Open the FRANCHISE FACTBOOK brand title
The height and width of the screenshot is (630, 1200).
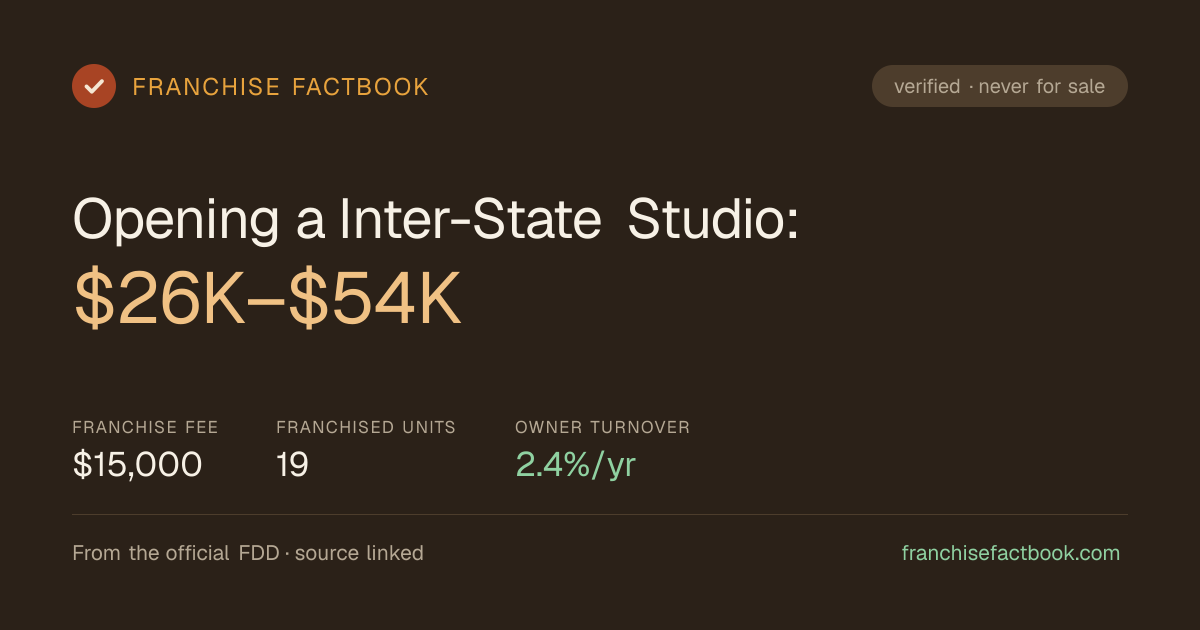coord(281,87)
